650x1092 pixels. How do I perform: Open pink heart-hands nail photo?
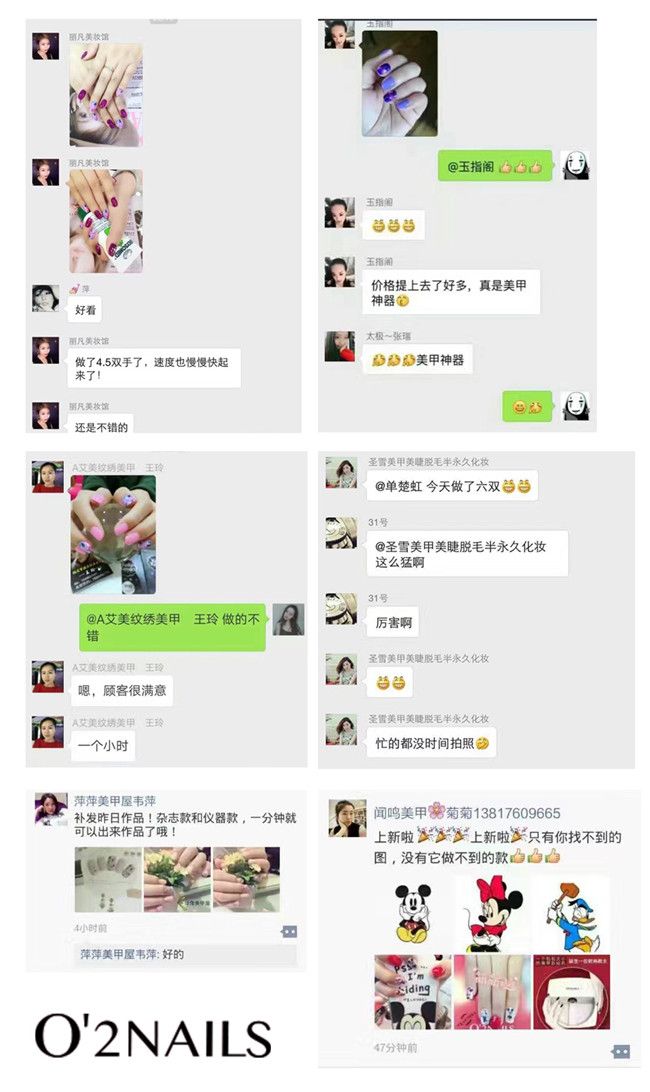tap(113, 535)
